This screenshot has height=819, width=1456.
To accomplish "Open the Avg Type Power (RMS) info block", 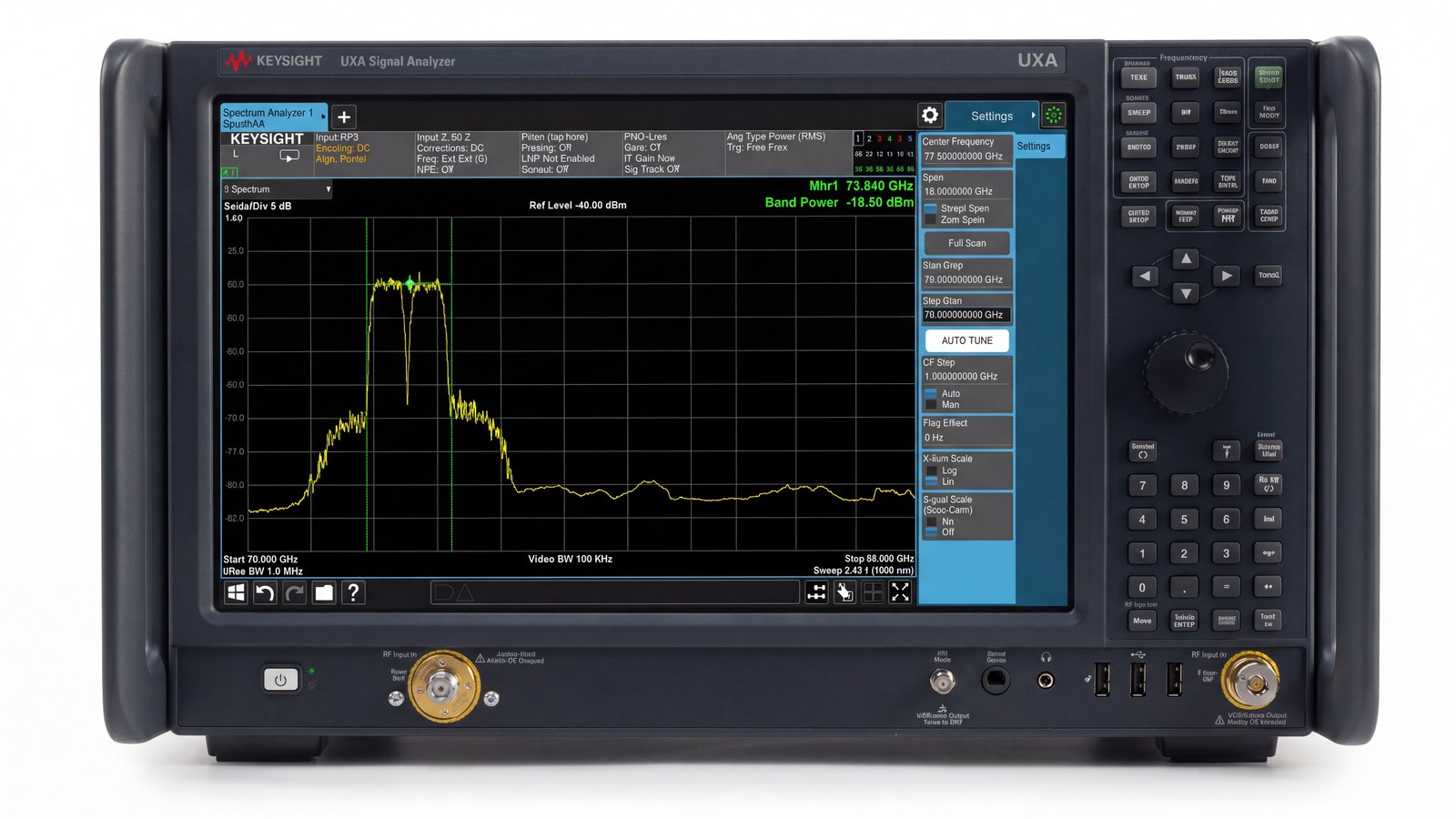I will click(x=786, y=153).
